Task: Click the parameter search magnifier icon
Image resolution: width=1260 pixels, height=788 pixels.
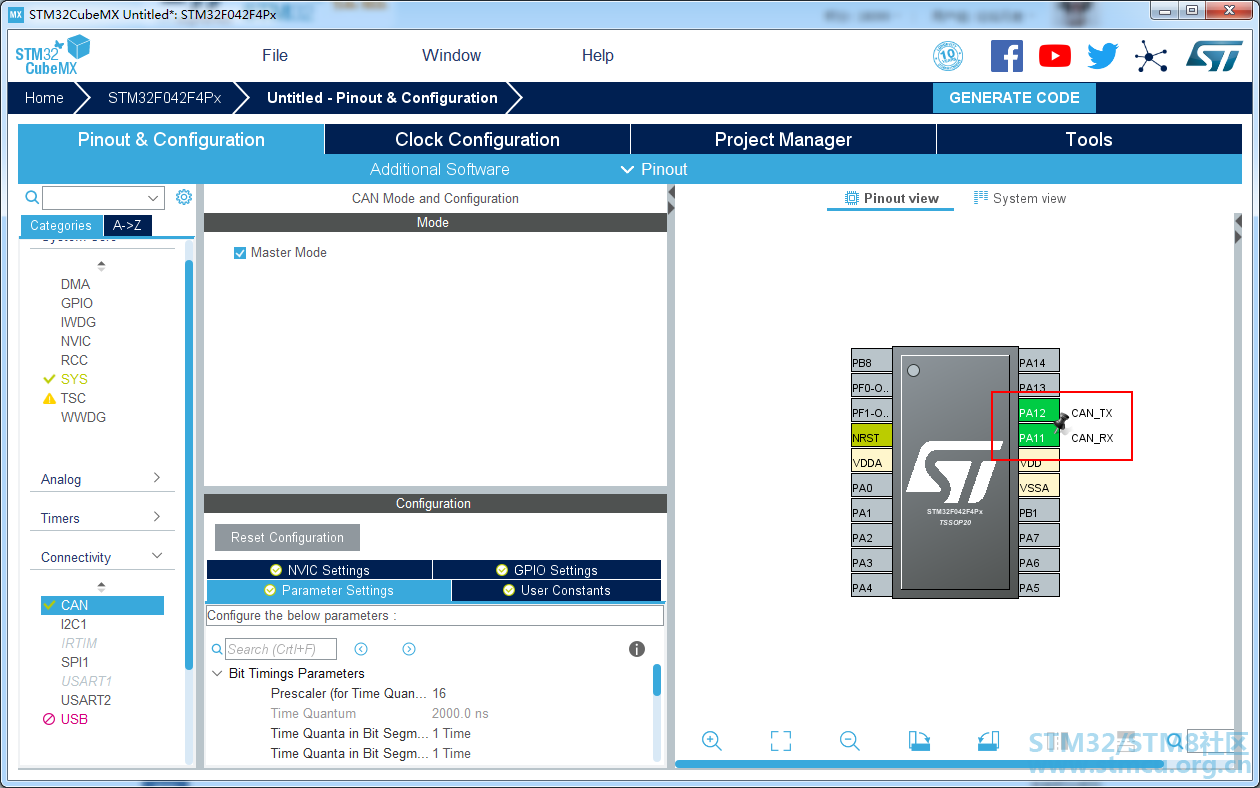Action: (218, 649)
